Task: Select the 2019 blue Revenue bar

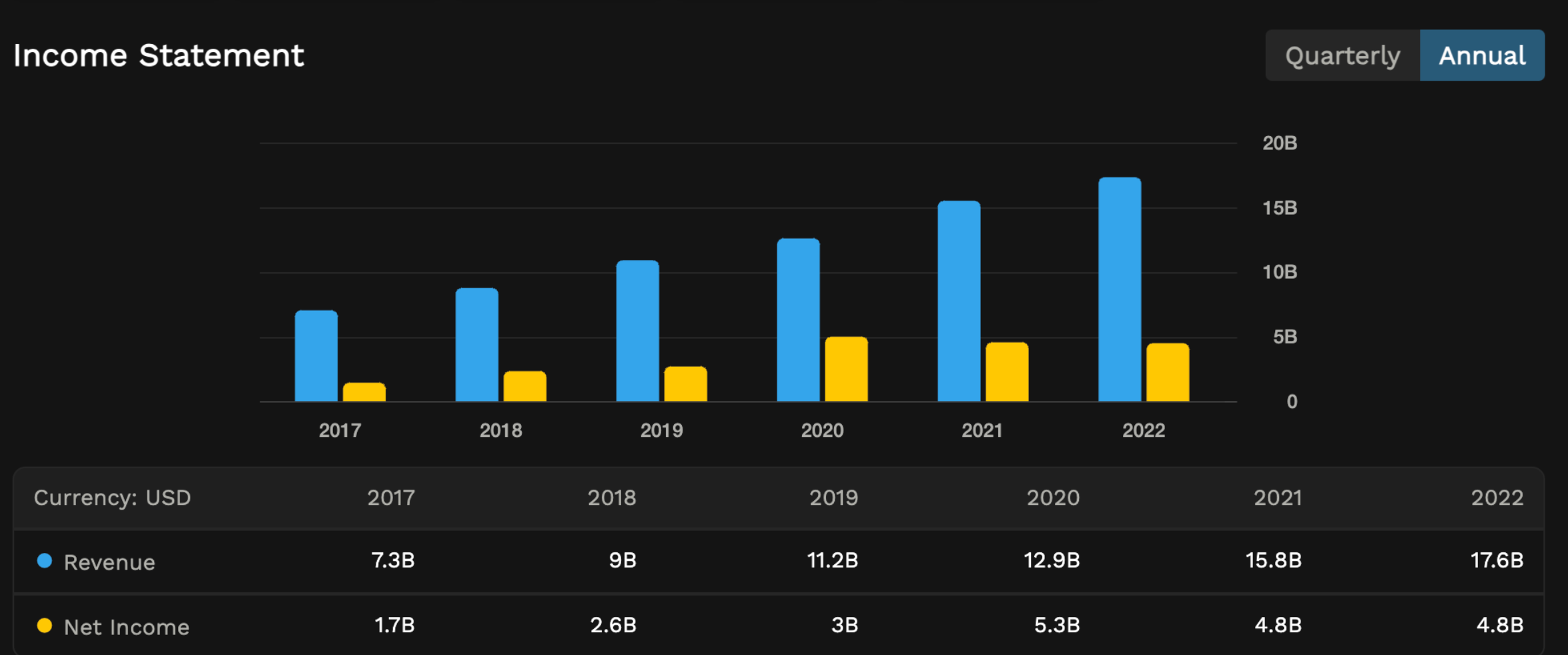Action: 639,330
